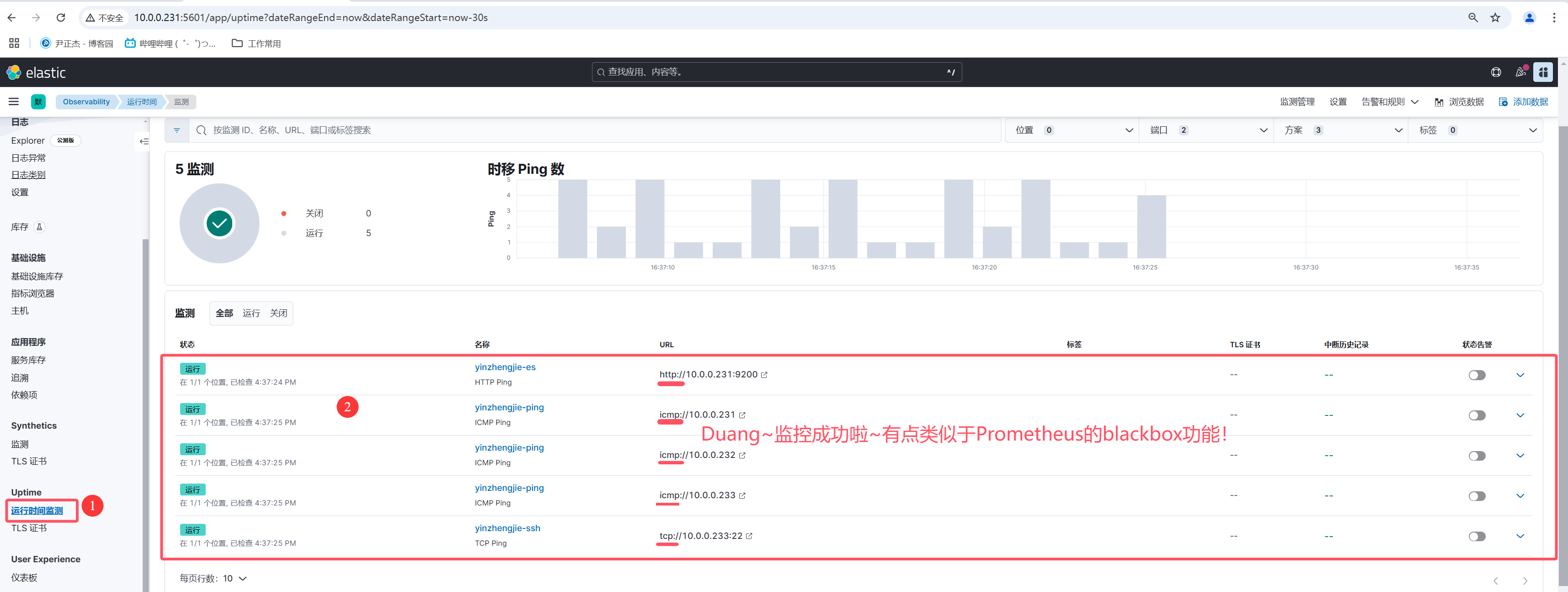Open the 运行时间 breadcrumb
The image size is (1568, 592).
click(142, 102)
